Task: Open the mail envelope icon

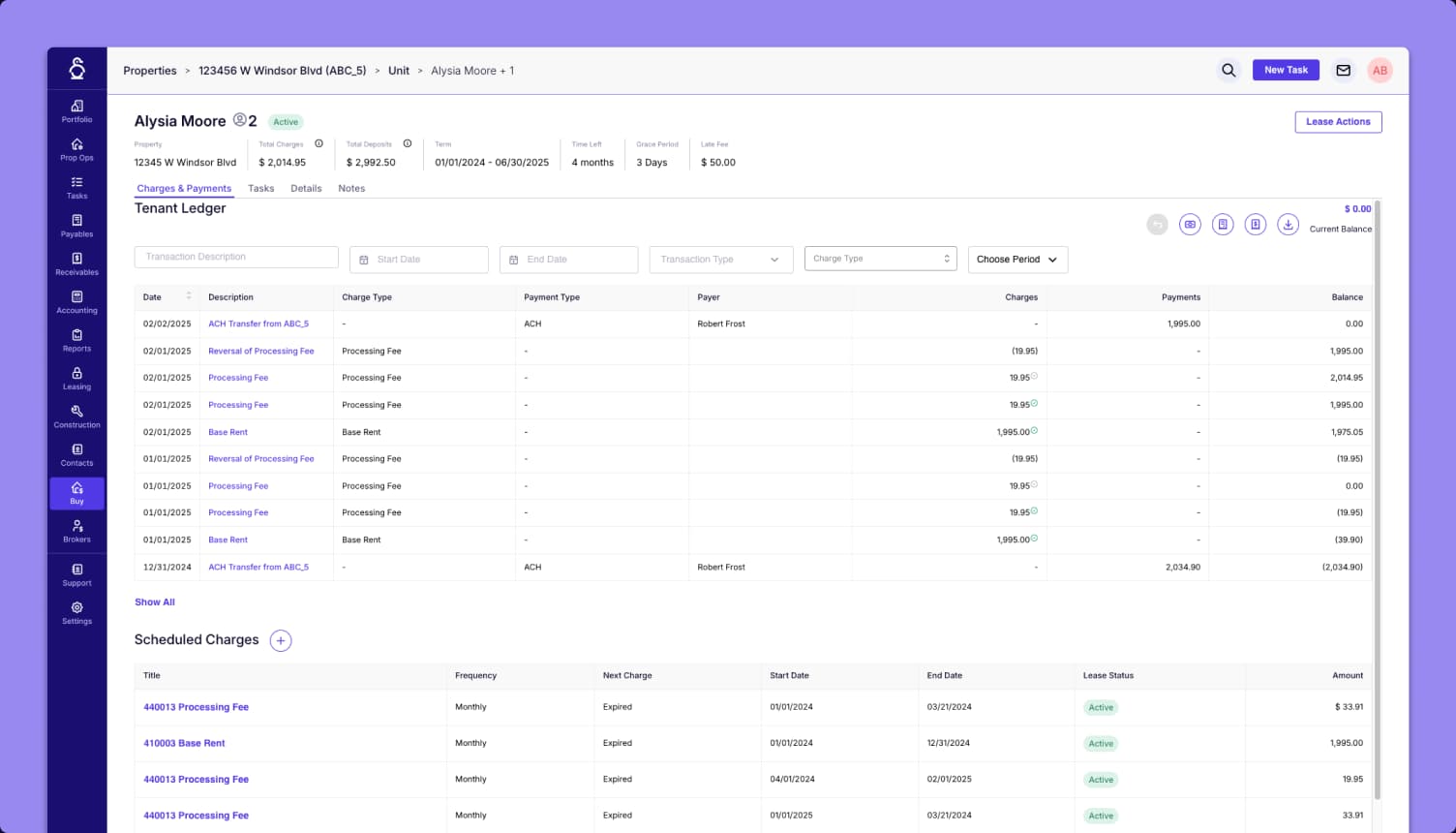Action: coord(1344,70)
